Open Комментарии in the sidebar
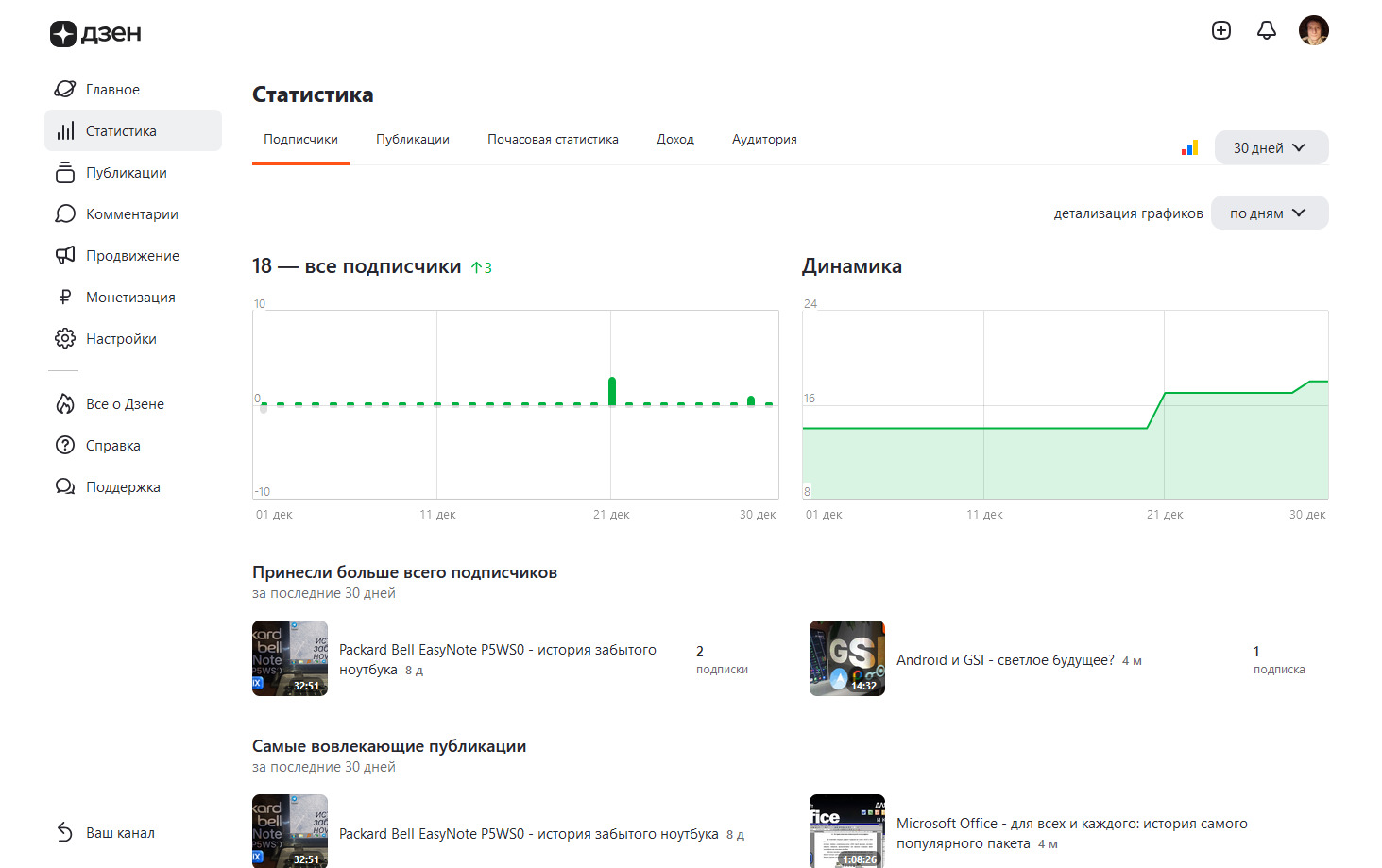Image resolution: width=1382 pixels, height=868 pixels. tap(133, 213)
